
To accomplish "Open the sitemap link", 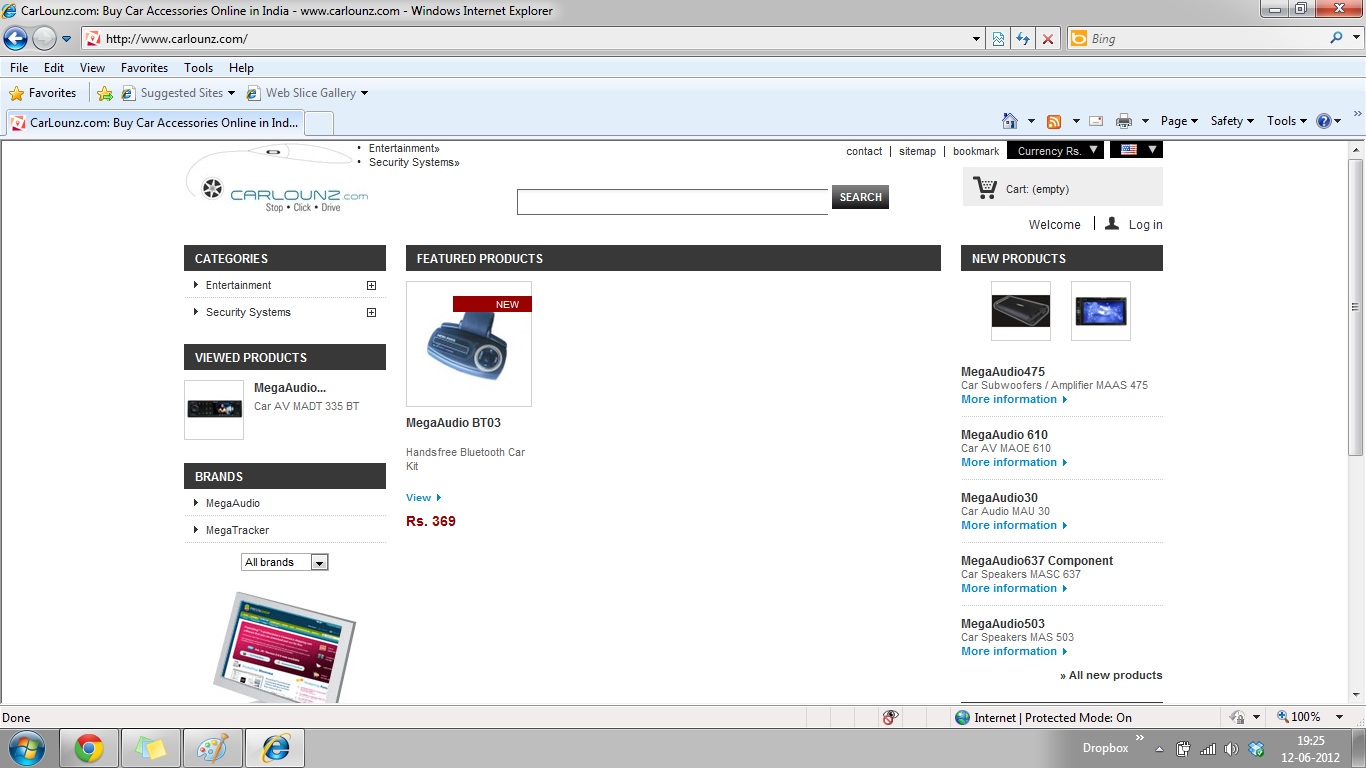I will [917, 151].
